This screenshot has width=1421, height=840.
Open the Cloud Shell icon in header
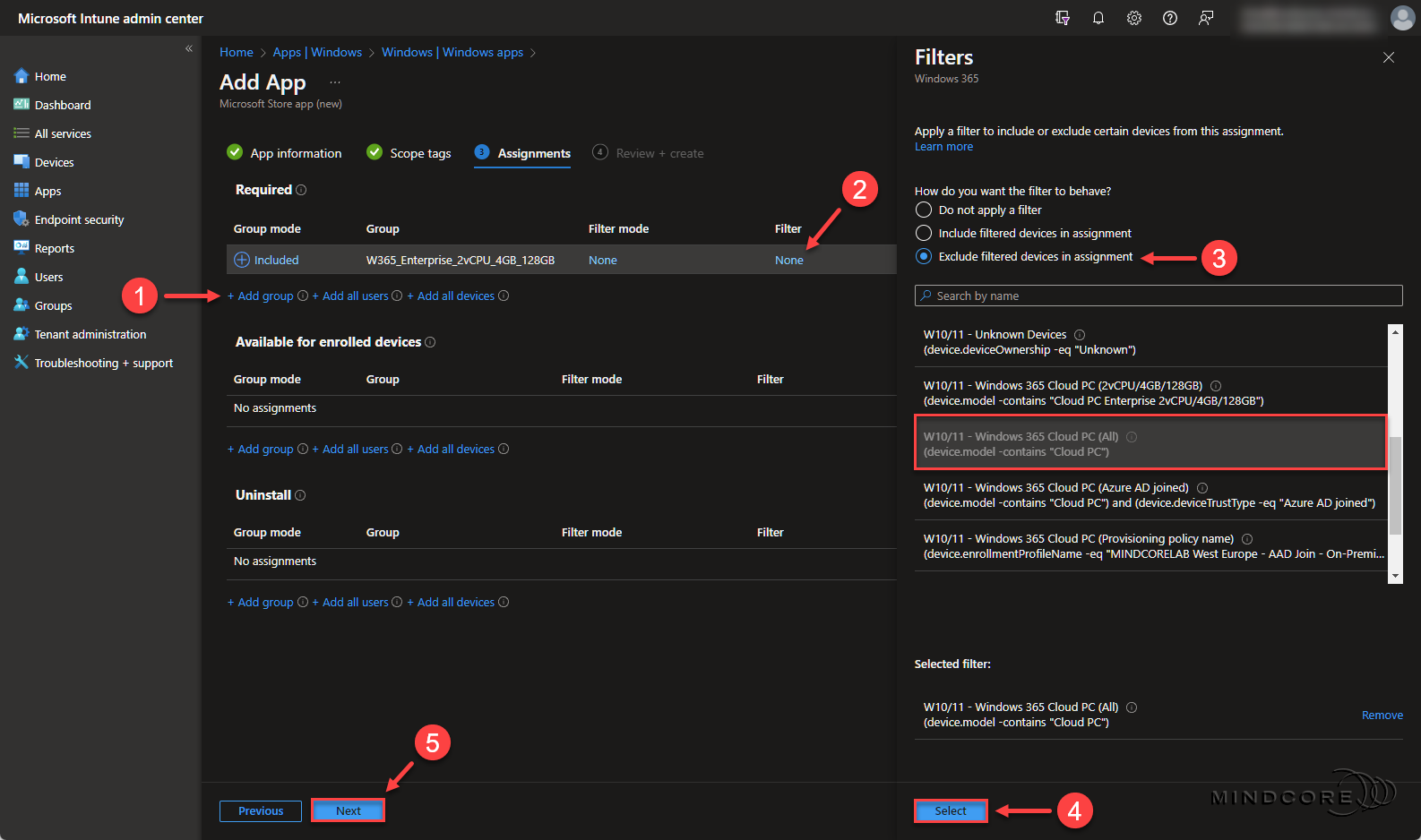click(1063, 18)
